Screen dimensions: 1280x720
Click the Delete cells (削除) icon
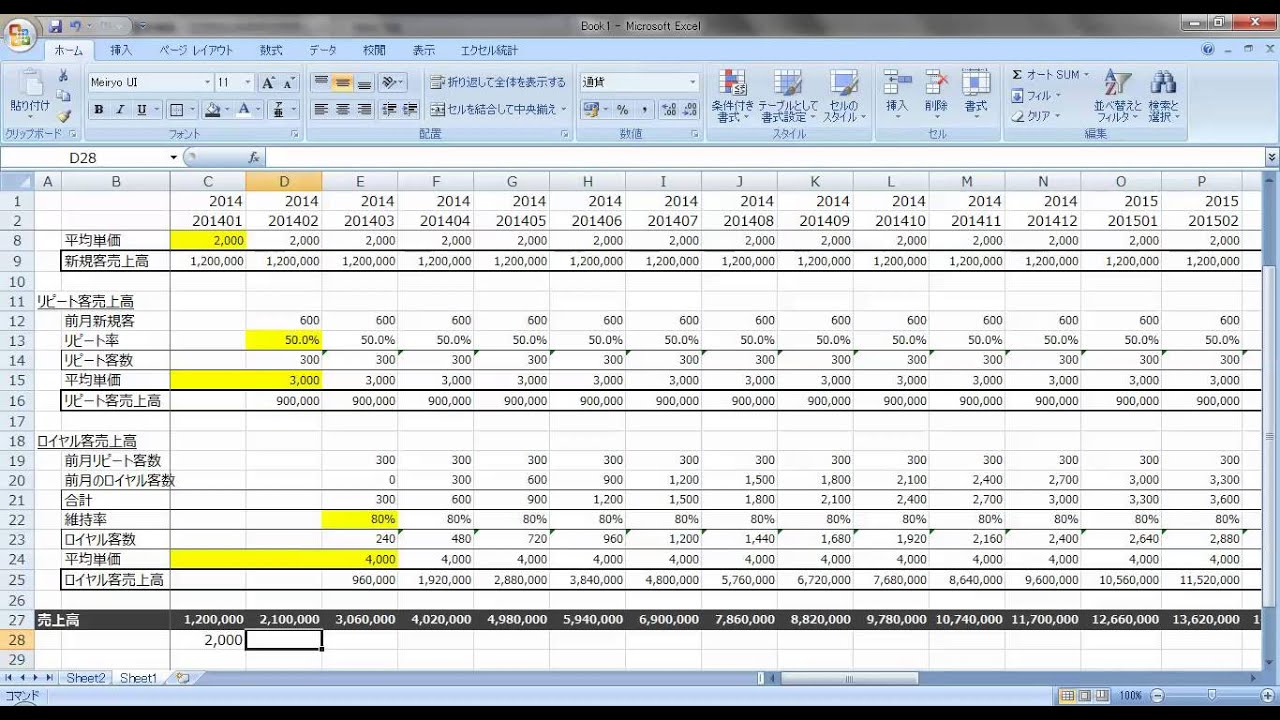coord(936,83)
